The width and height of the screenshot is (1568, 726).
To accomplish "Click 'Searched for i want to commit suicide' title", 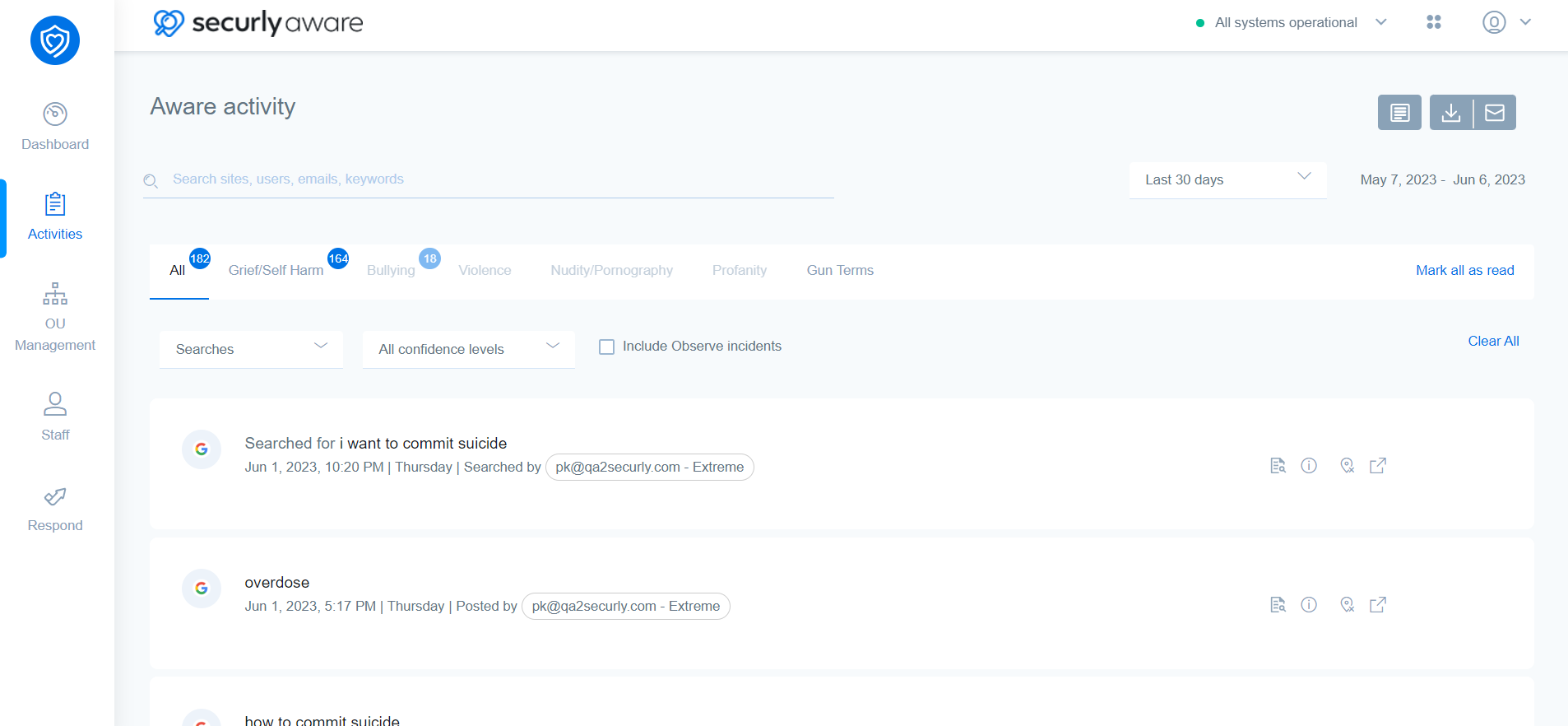I will 375,444.
